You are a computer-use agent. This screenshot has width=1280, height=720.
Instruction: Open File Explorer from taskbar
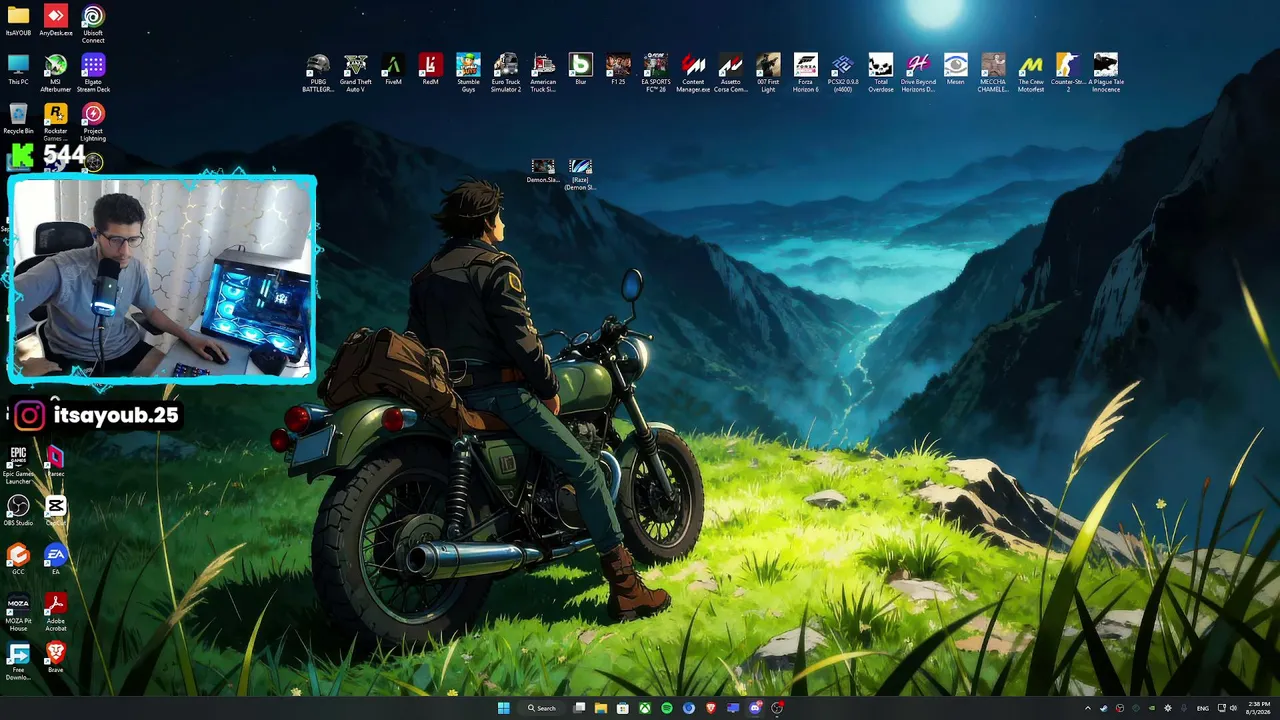[x=601, y=708]
